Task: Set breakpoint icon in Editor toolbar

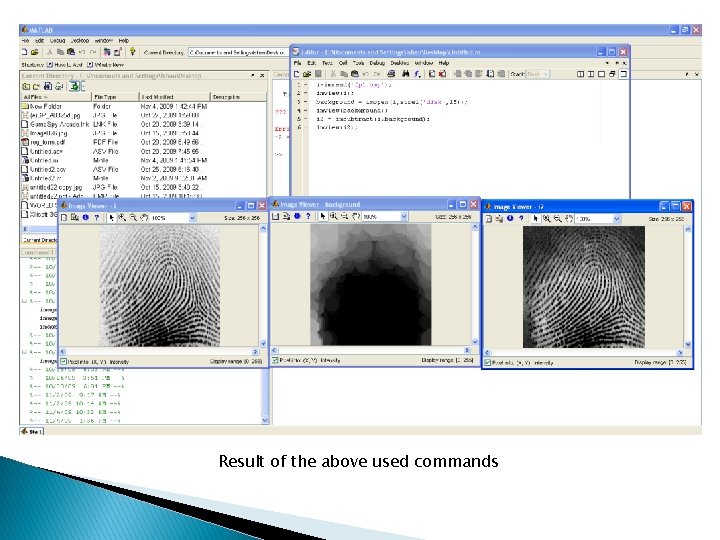Action: point(432,74)
